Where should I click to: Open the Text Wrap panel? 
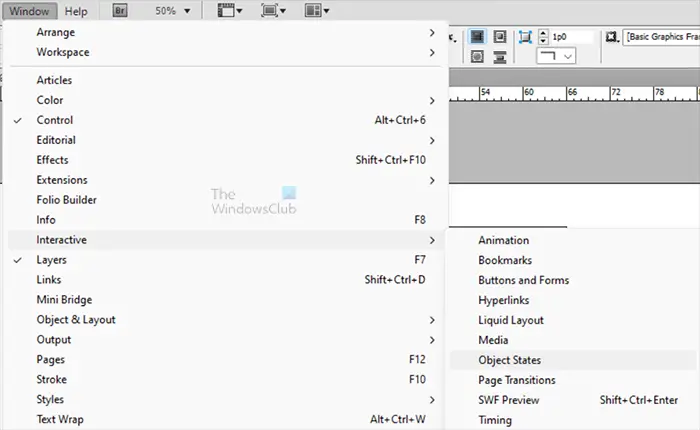click(226, 419)
